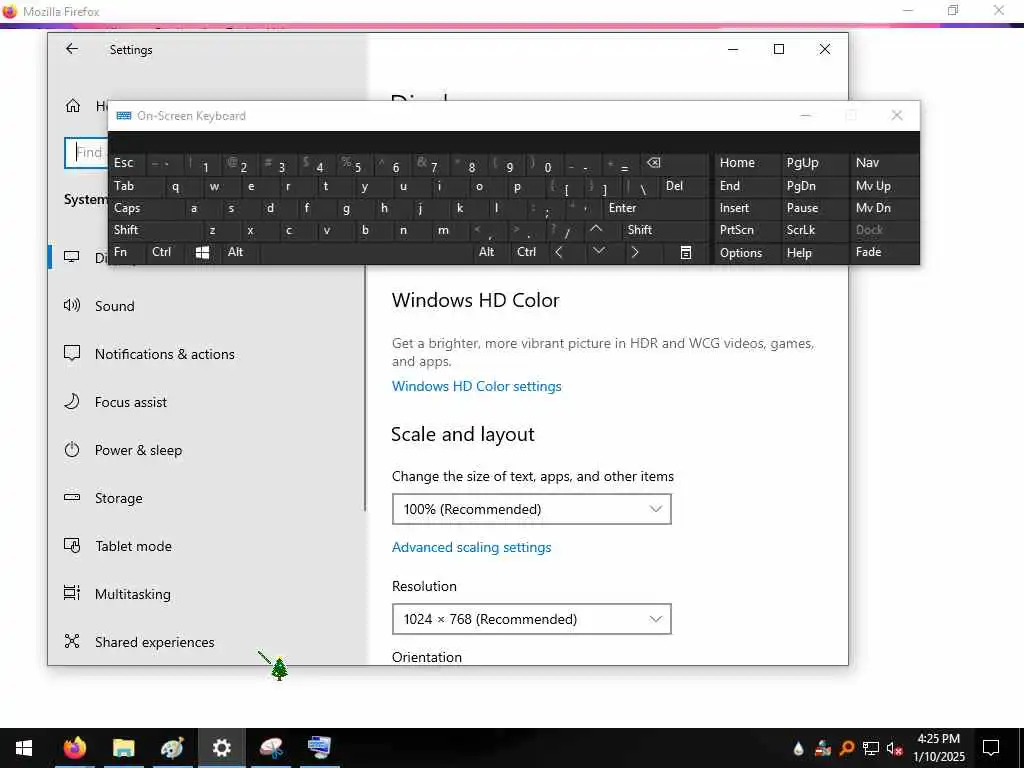This screenshot has width=1024, height=768.
Task: Click PrtScn key on On-Screen Keyboard
Action: point(746,230)
